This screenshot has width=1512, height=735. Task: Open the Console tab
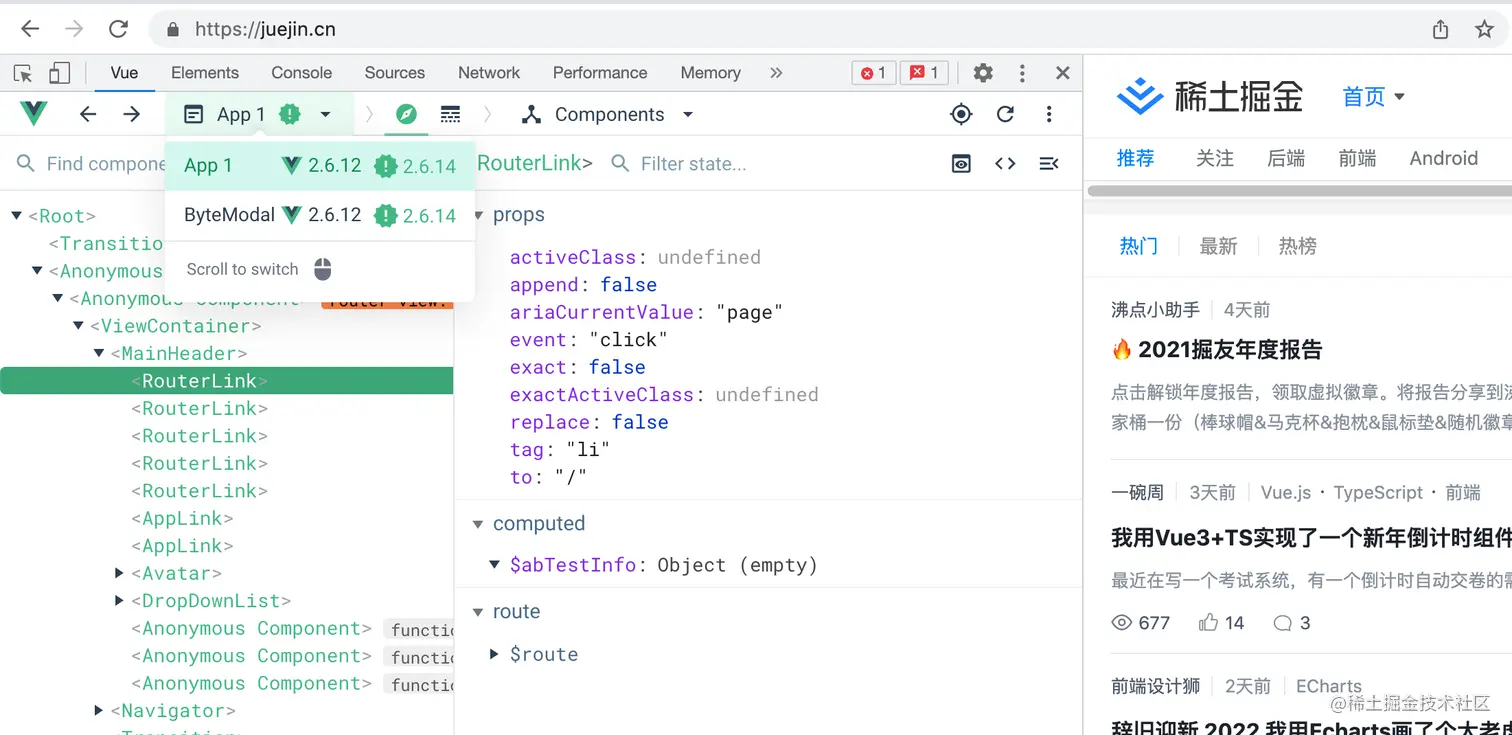pyautogui.click(x=301, y=73)
